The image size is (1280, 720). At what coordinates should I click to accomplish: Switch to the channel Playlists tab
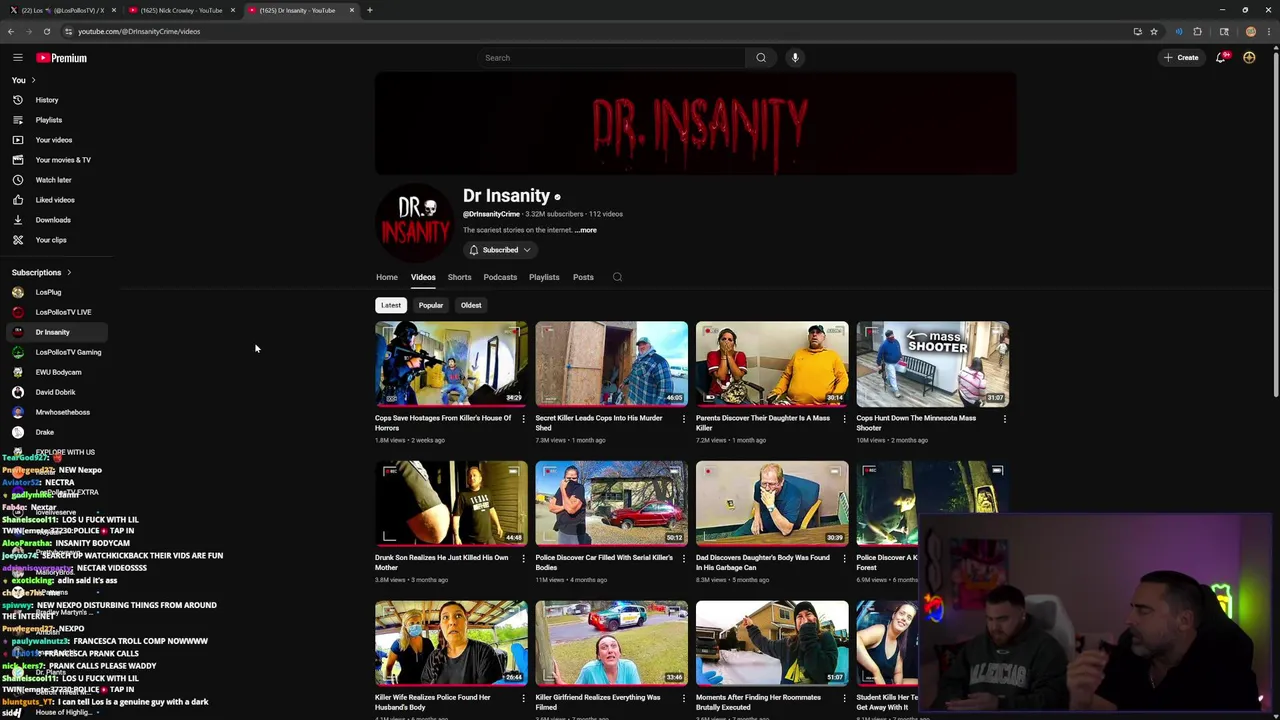(544, 277)
